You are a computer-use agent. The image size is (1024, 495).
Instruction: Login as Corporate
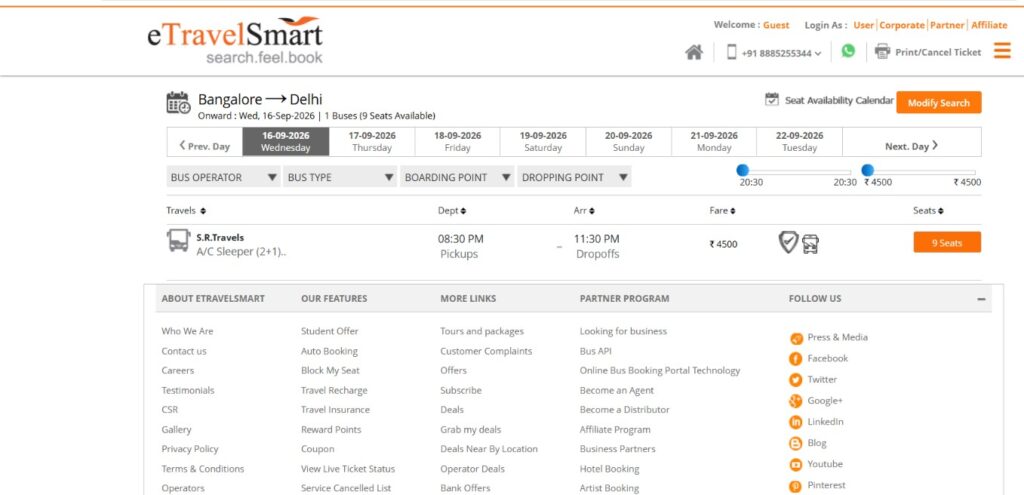[x=902, y=25]
